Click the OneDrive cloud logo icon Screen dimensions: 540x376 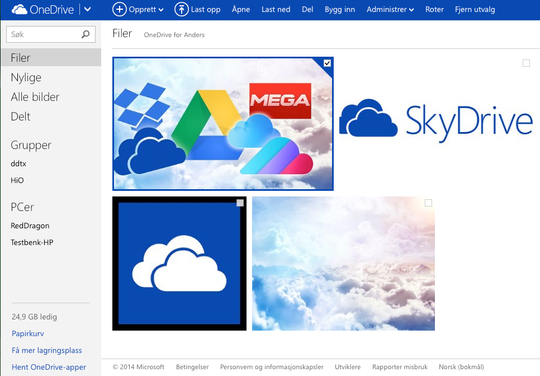[19, 9]
